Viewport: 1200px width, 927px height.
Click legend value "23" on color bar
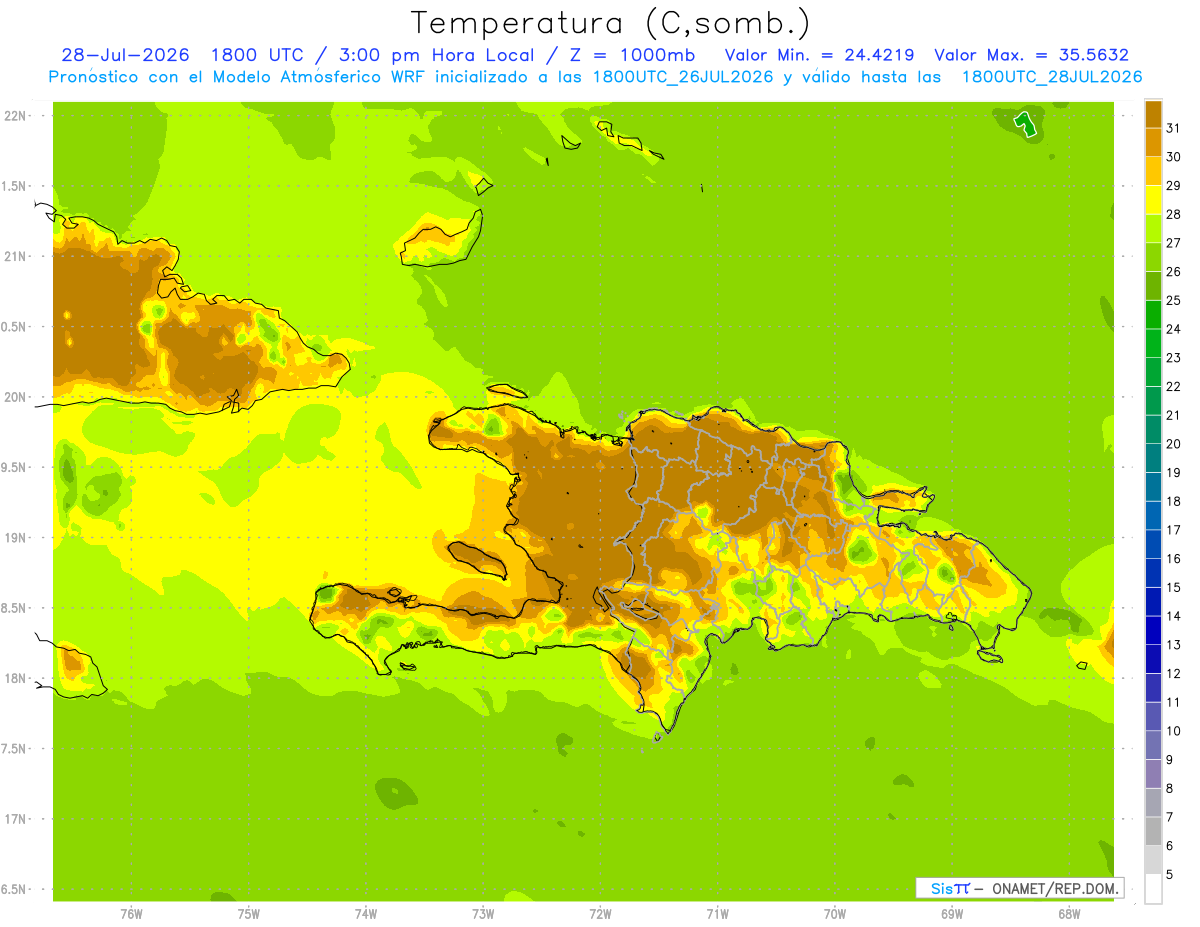(x=1174, y=358)
